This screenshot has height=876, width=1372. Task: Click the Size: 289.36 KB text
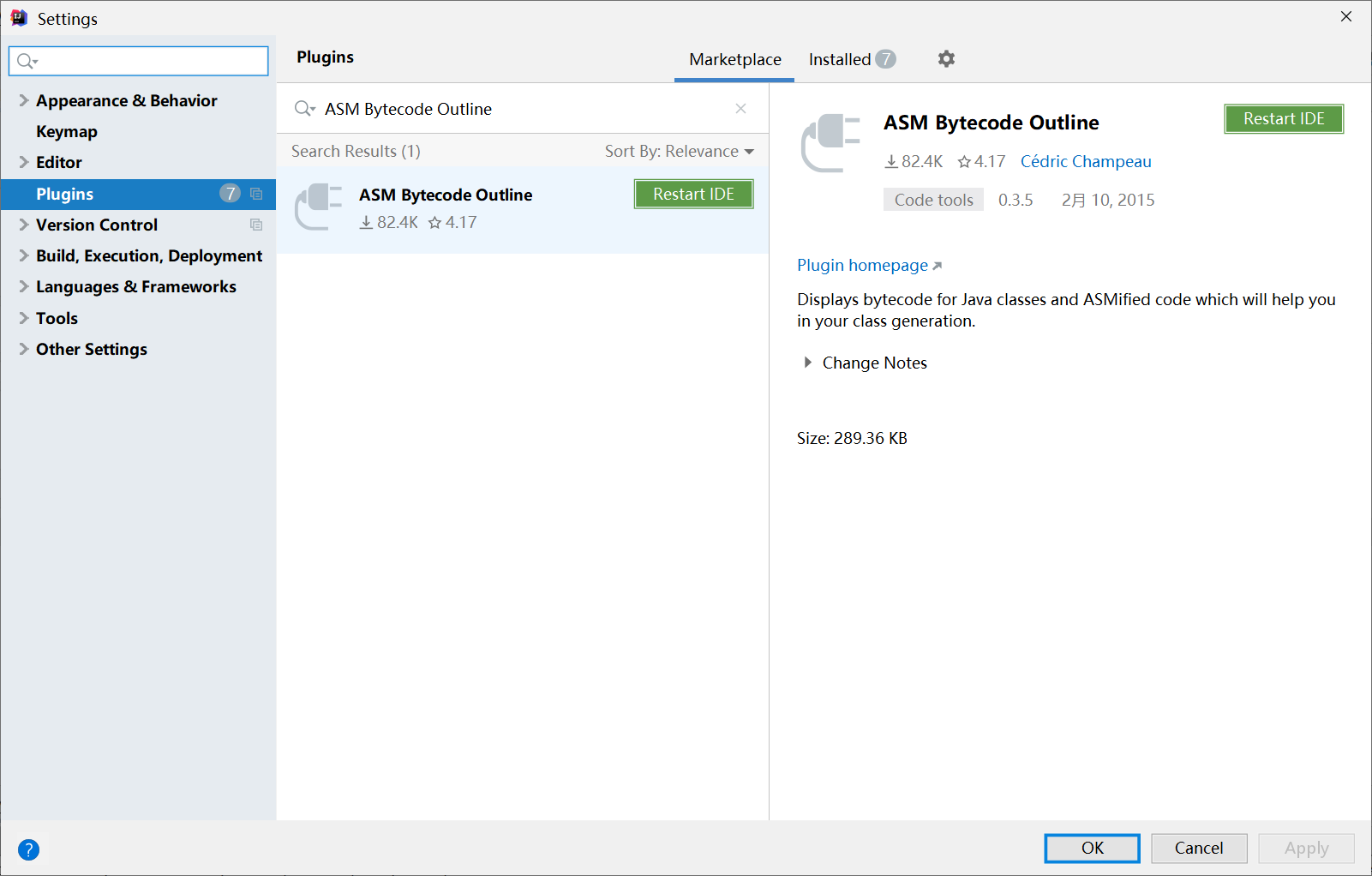point(852,438)
